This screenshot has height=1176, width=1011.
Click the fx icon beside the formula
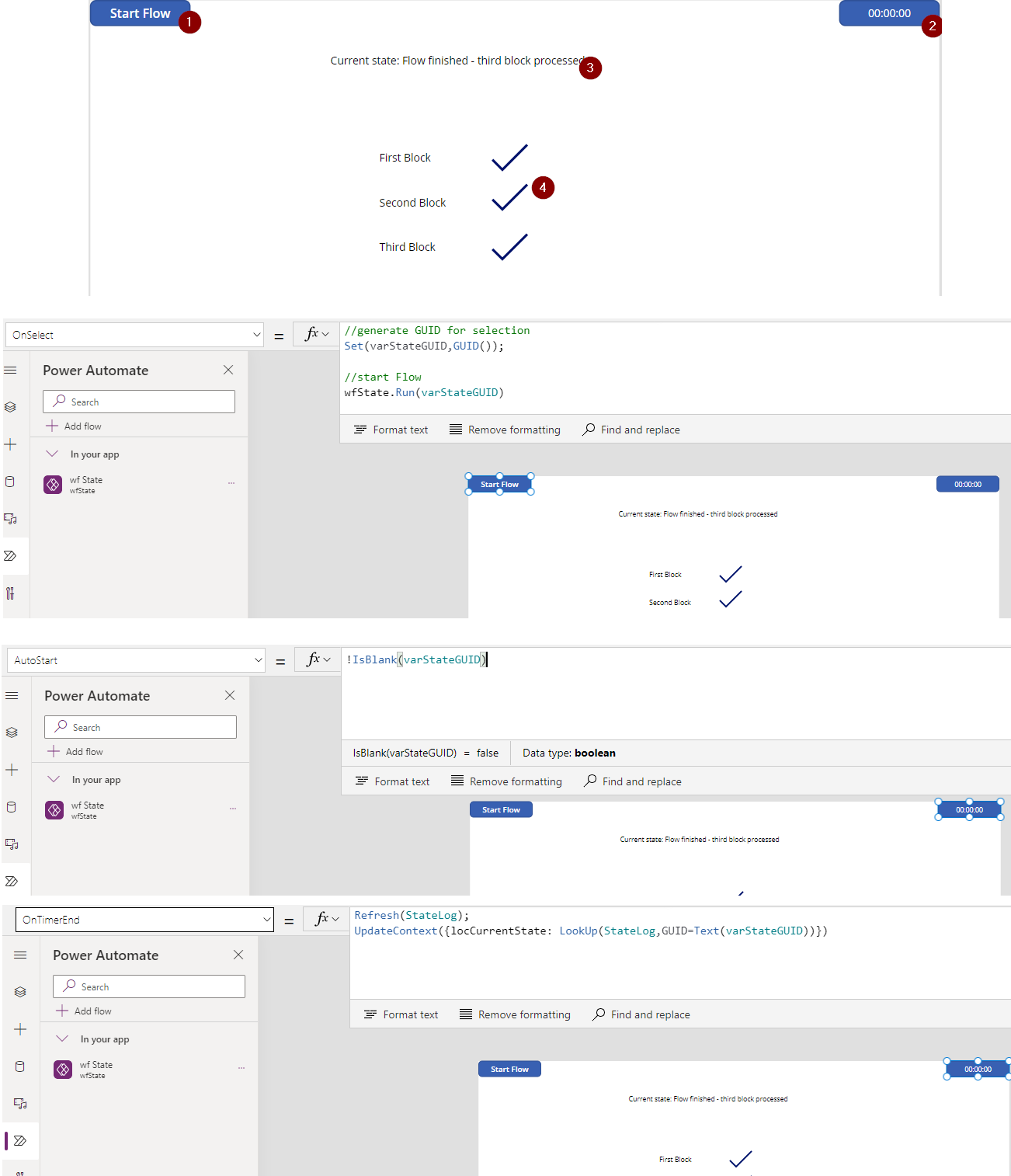pyautogui.click(x=315, y=334)
